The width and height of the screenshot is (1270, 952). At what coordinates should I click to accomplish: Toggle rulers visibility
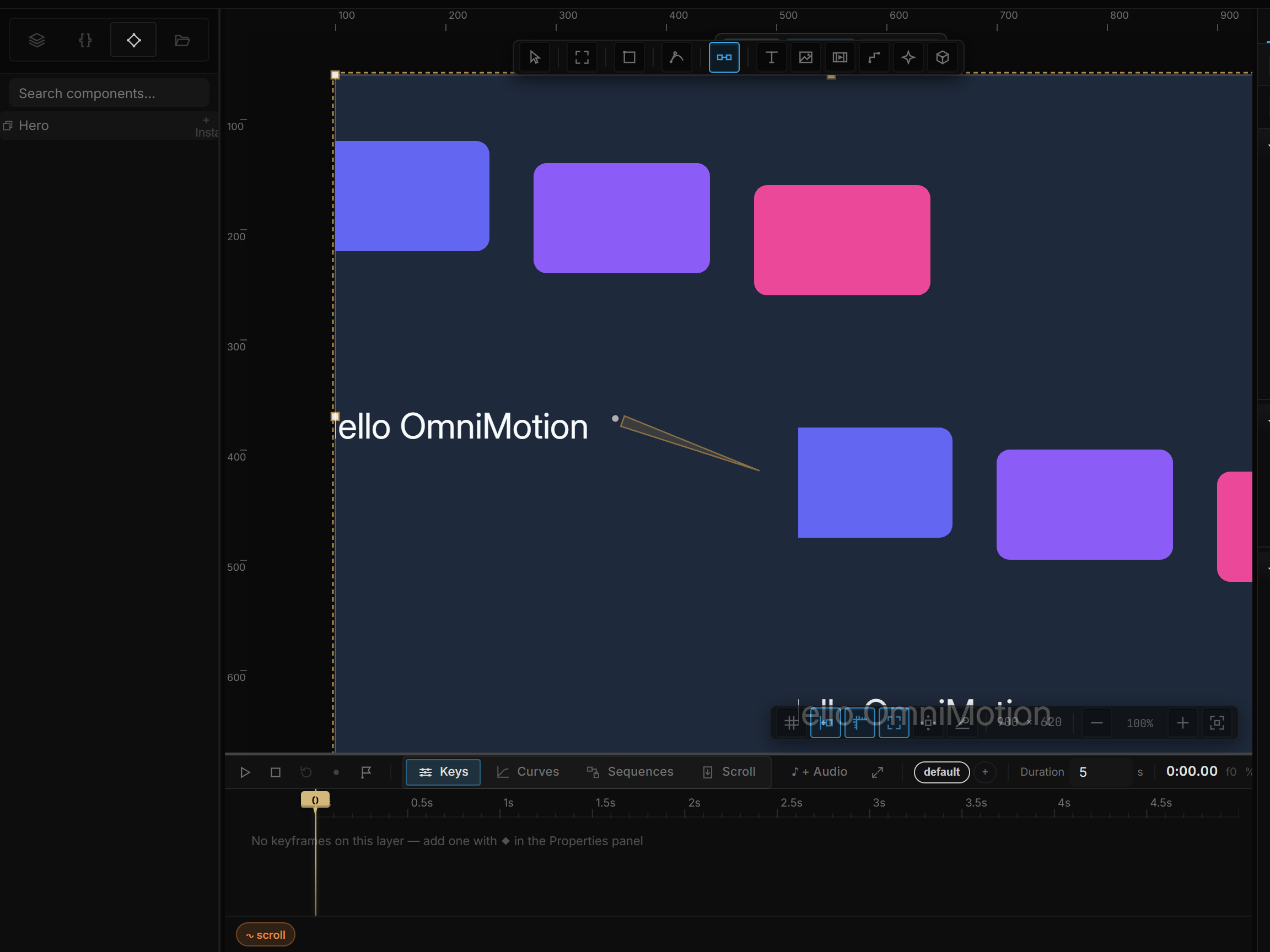click(x=859, y=723)
